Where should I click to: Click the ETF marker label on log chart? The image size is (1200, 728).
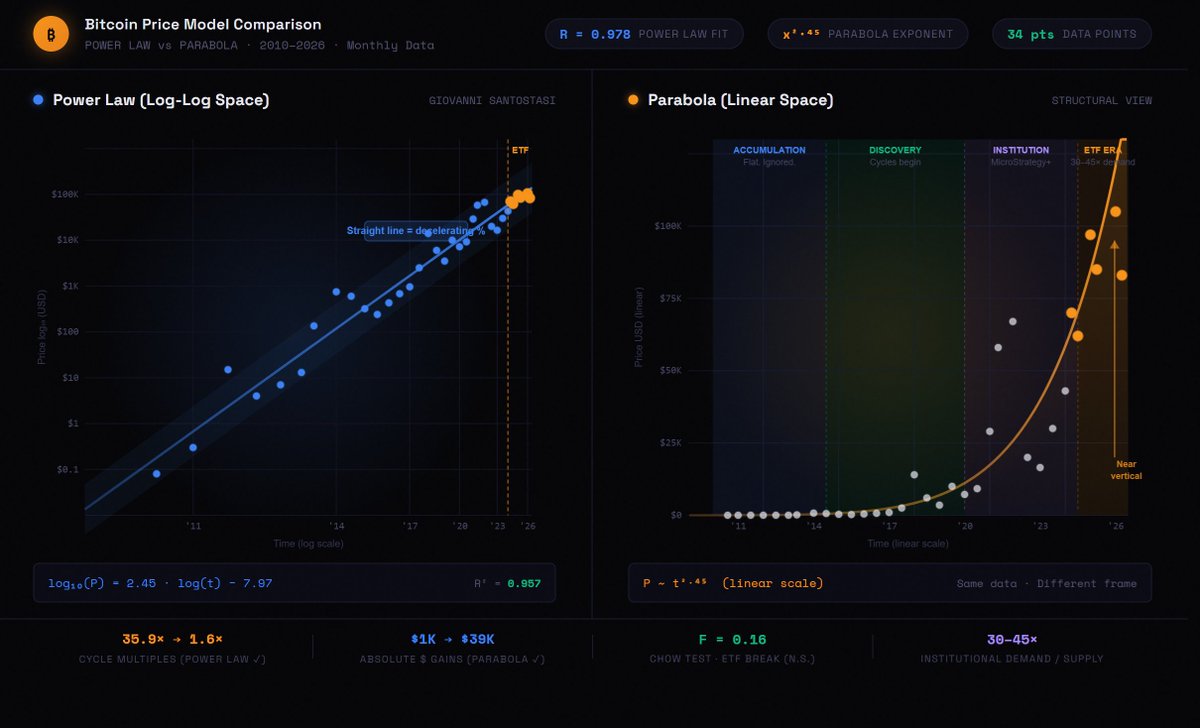click(x=520, y=150)
